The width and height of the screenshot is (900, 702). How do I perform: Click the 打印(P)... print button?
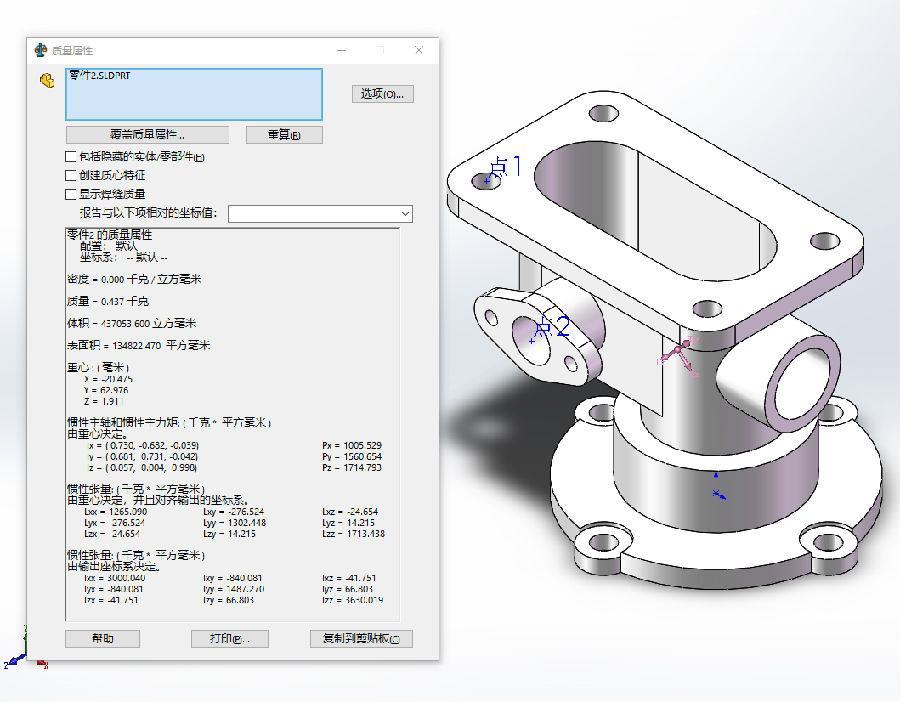229,639
